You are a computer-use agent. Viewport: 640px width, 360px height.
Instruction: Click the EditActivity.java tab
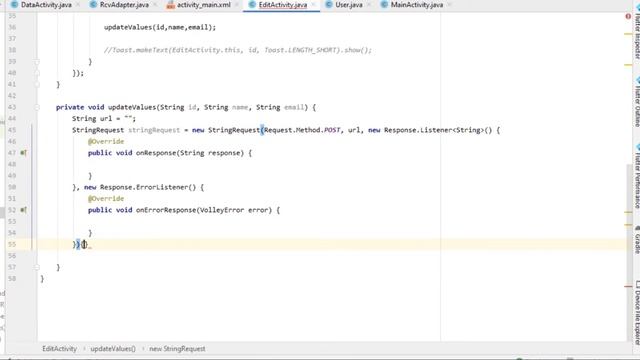(282, 5)
